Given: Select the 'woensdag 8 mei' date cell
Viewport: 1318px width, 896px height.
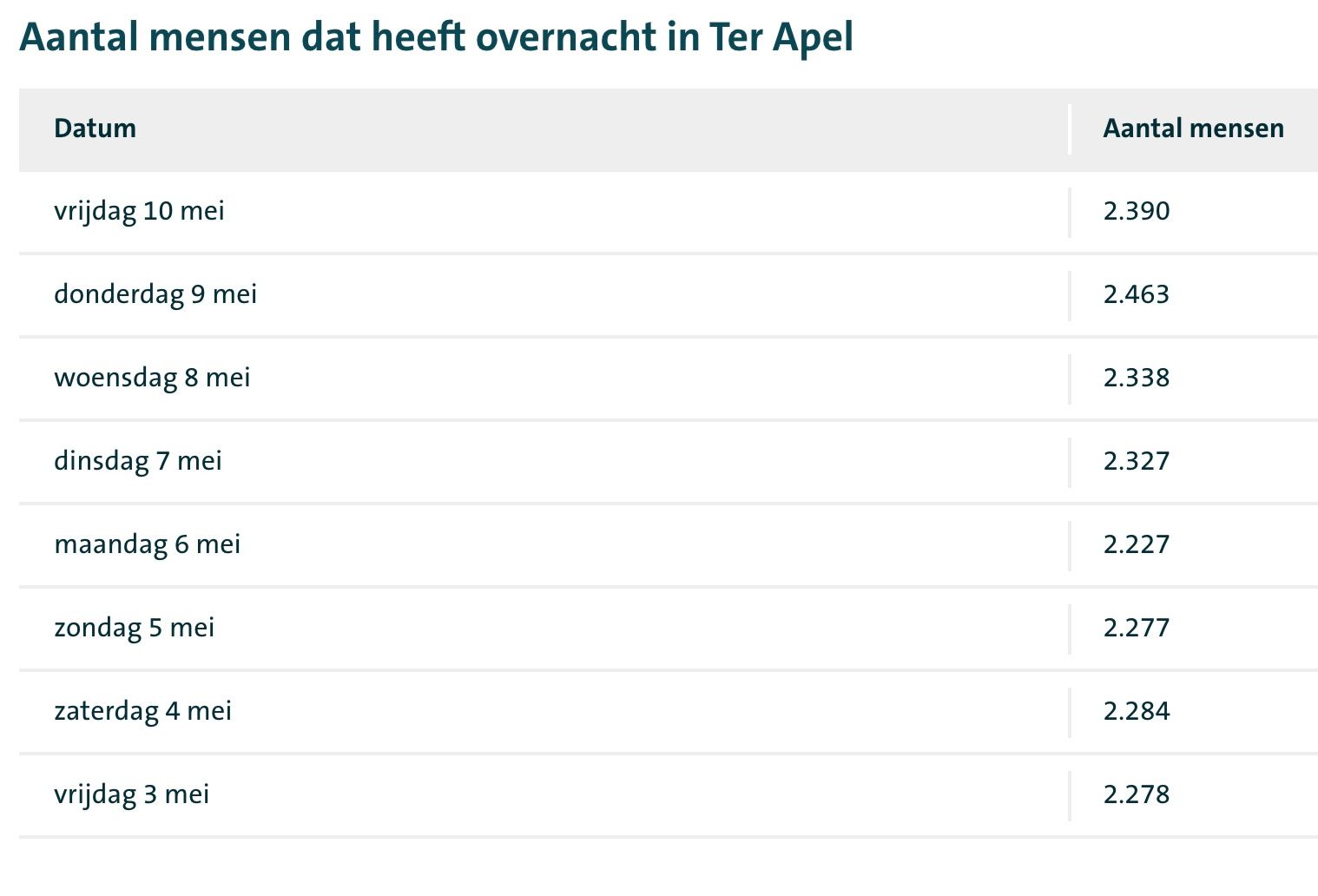Looking at the screenshot, I should pos(152,378).
